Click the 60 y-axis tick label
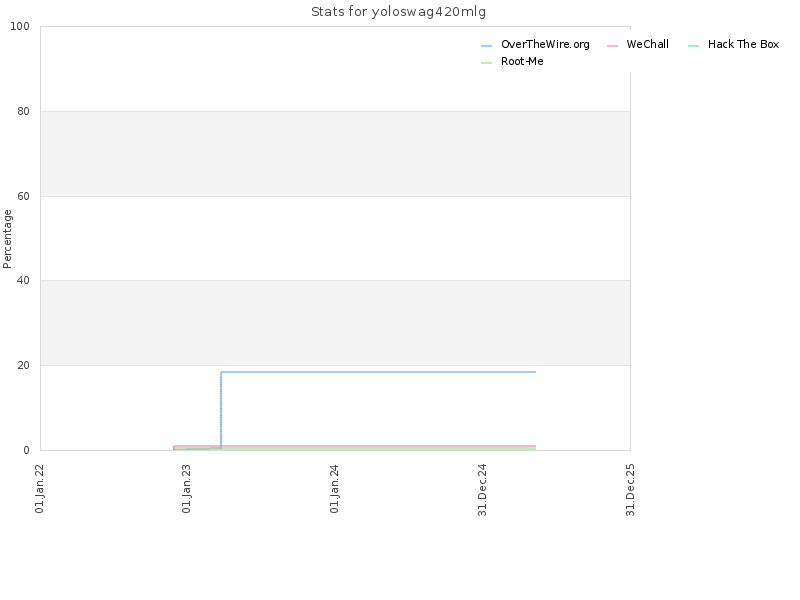 click(x=23, y=196)
